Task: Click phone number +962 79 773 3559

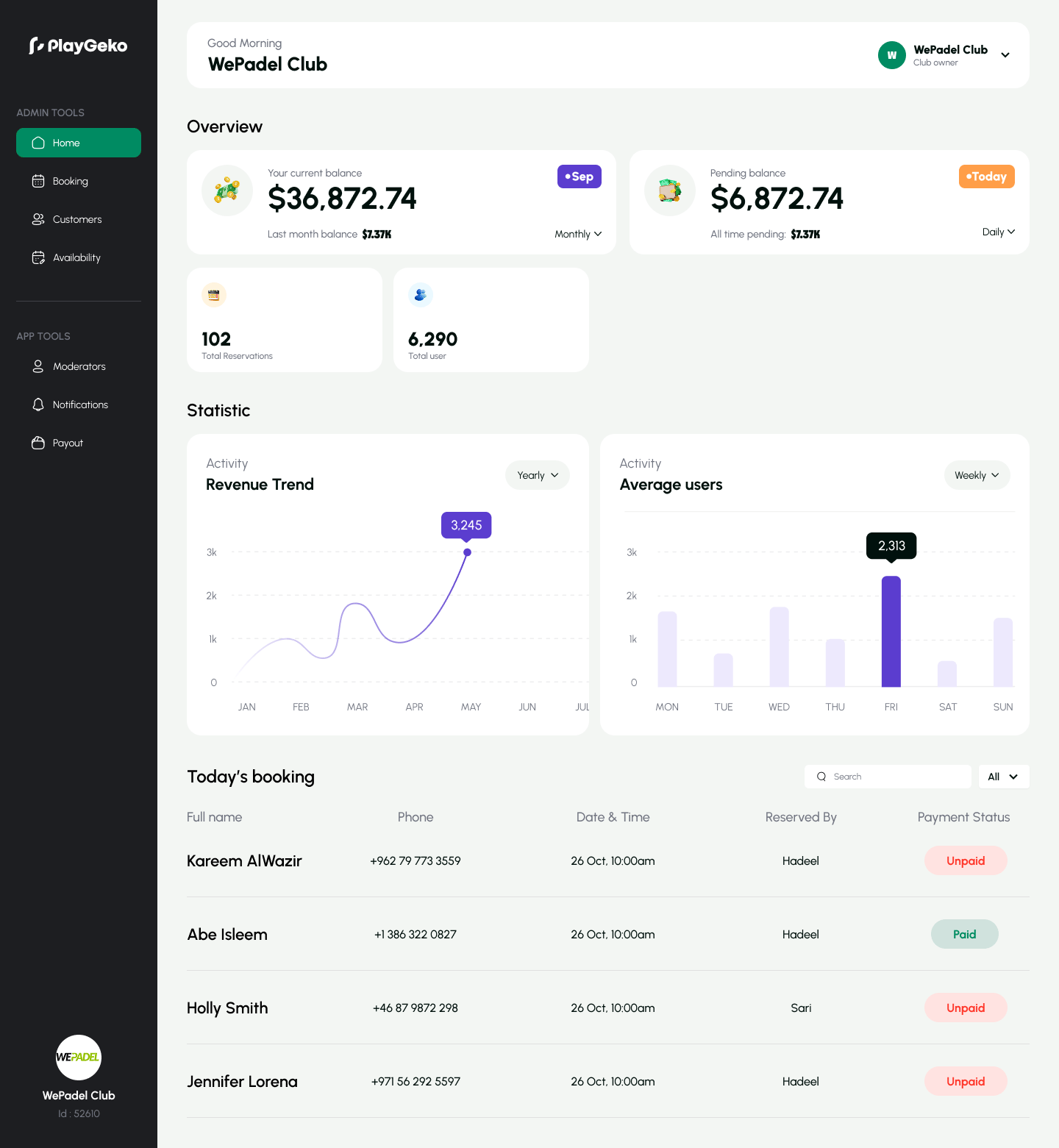Action: (416, 860)
